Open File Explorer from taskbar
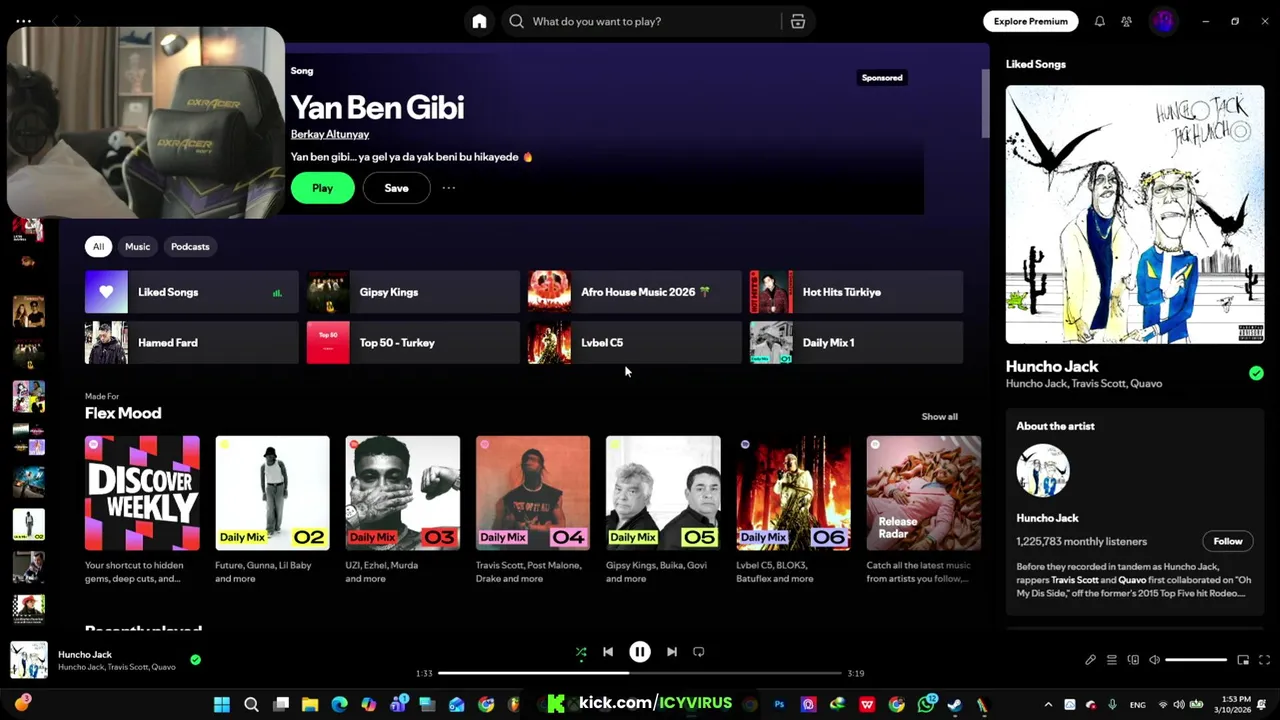Image resolution: width=1280 pixels, height=720 pixels. click(x=310, y=704)
